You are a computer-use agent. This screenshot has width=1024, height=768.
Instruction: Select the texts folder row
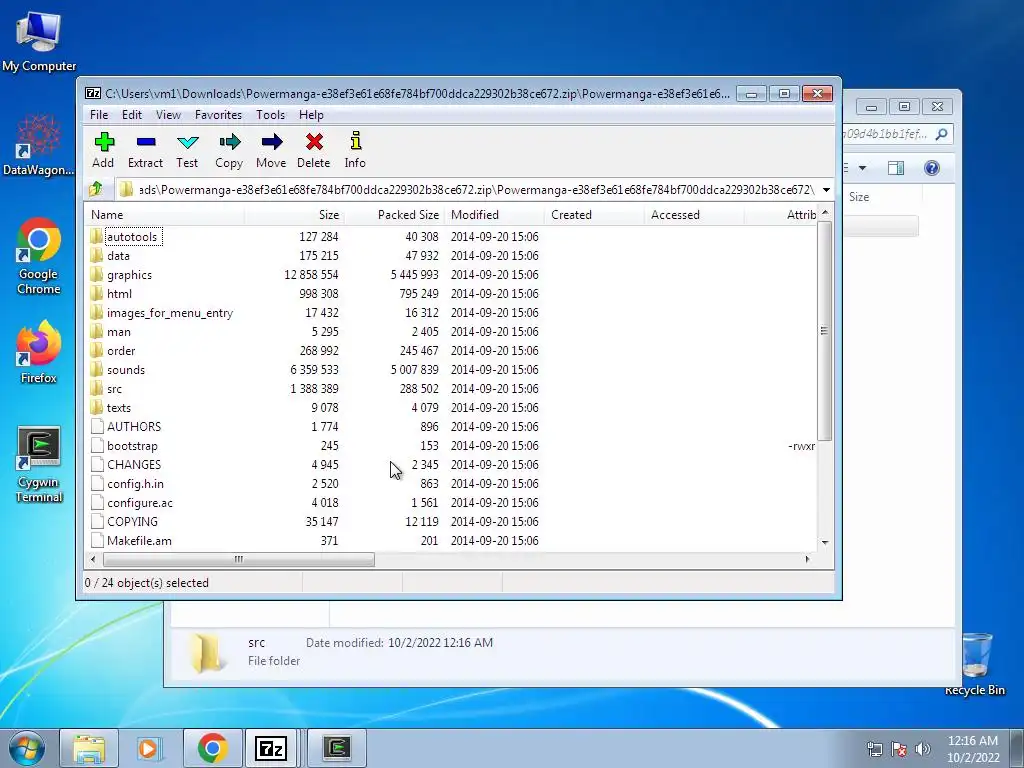(451, 408)
